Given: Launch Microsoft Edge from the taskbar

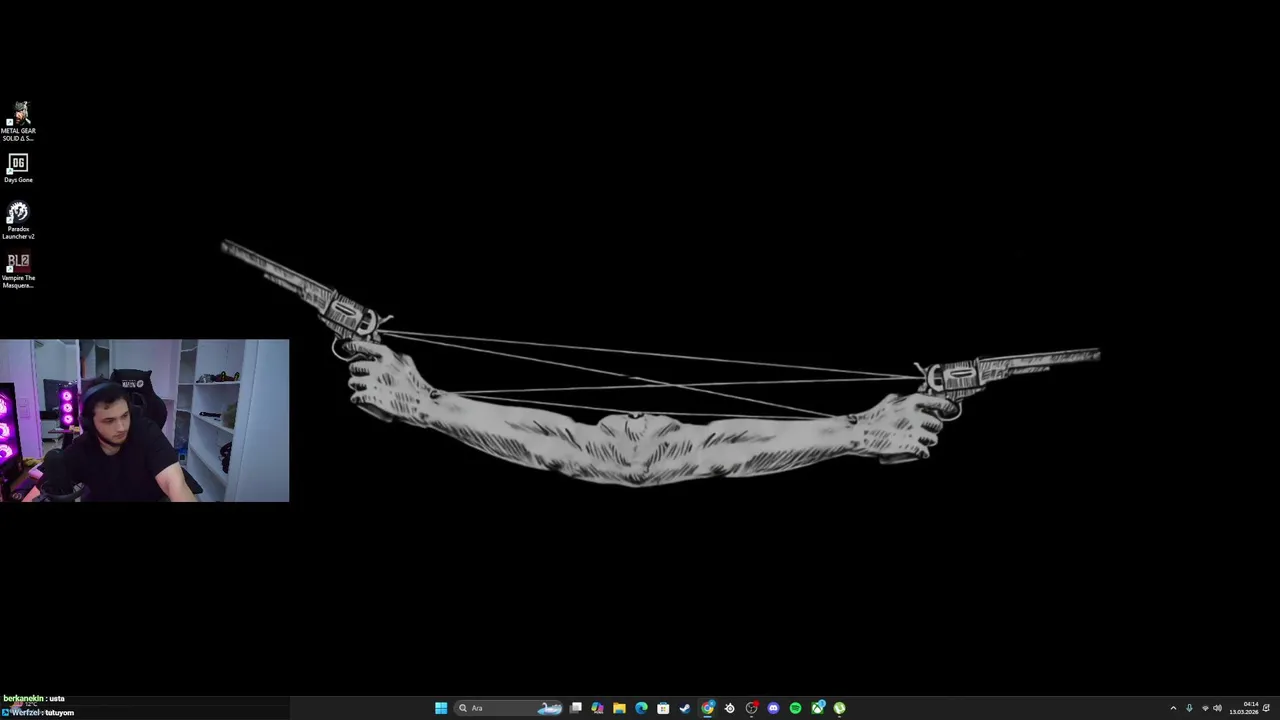Looking at the screenshot, I should tap(641, 708).
